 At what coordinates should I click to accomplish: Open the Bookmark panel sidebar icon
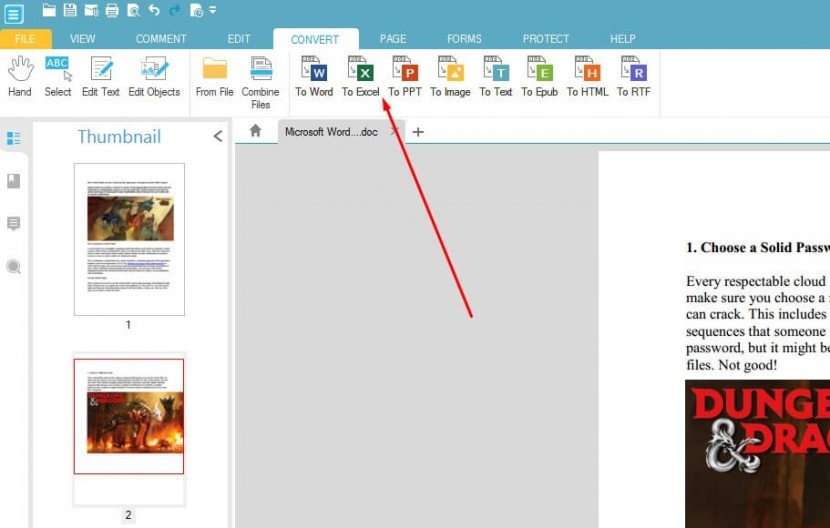[x=14, y=181]
